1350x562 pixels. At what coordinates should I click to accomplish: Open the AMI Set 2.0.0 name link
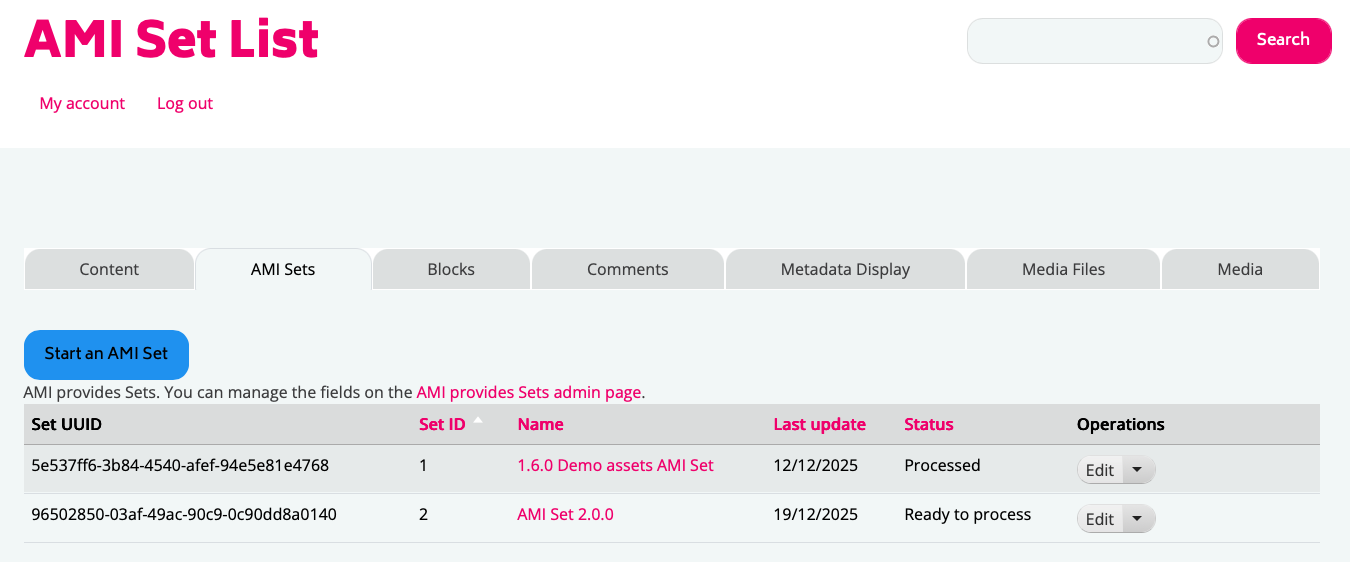565,515
